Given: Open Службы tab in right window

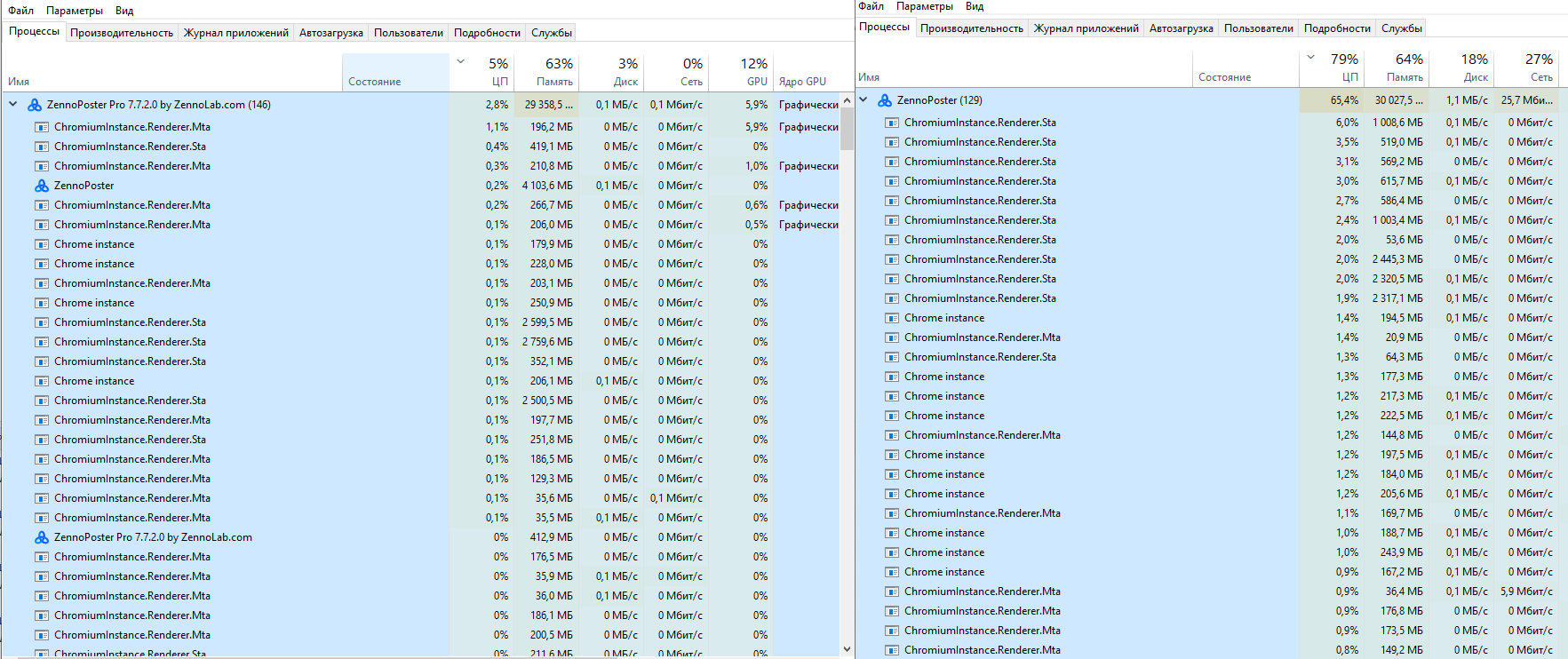Looking at the screenshot, I should point(1402,28).
